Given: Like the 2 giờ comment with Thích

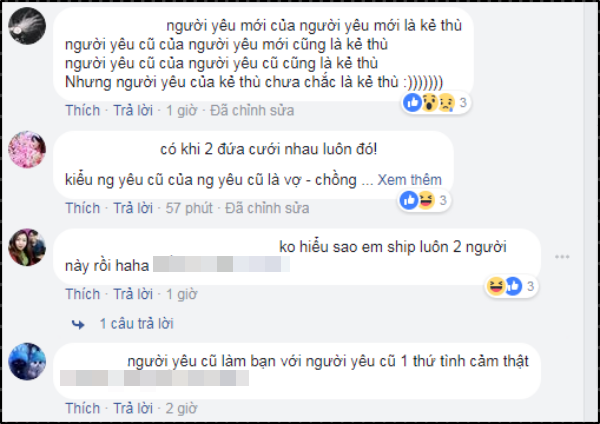Looking at the screenshot, I should [x=83, y=408].
